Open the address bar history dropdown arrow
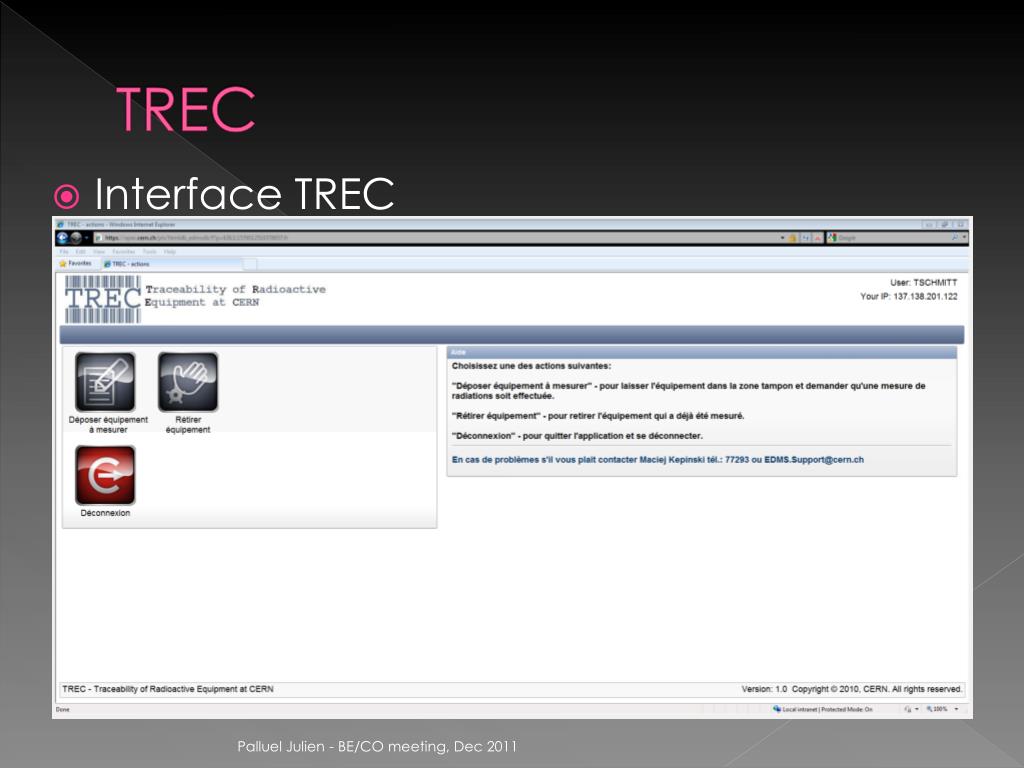The image size is (1024, 768). (782, 238)
